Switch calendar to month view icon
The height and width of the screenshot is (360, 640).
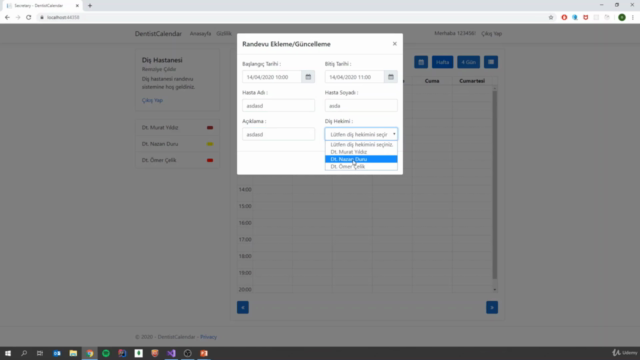point(421,62)
